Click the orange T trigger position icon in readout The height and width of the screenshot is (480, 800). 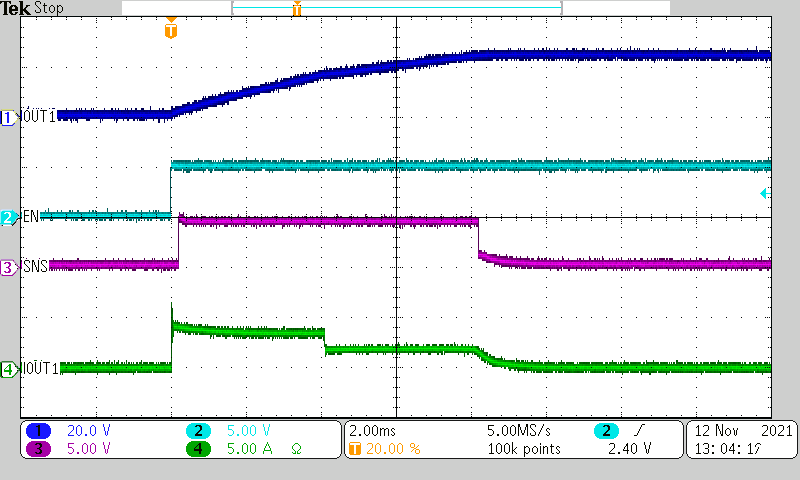coord(355,449)
